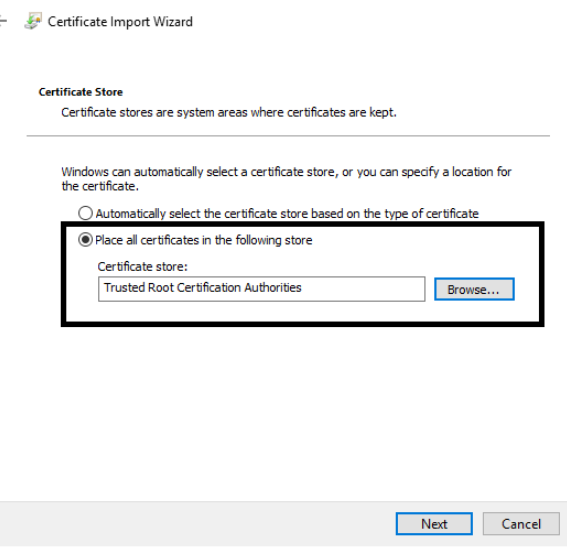Click the blank area below the highlighted box
The height and width of the screenshot is (547, 567).
click(284, 412)
